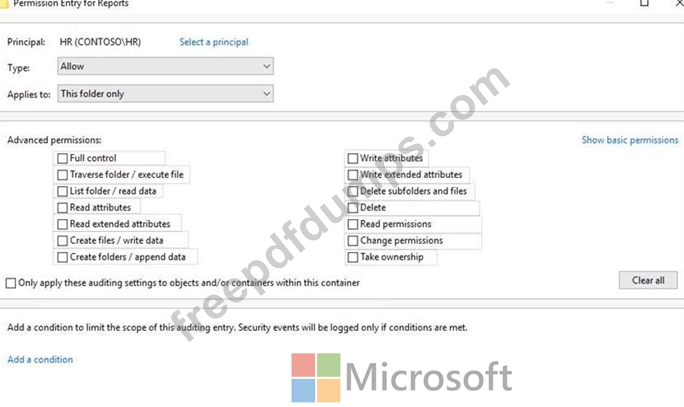
Task: Open the Type dropdown showing Allow
Action: point(165,66)
